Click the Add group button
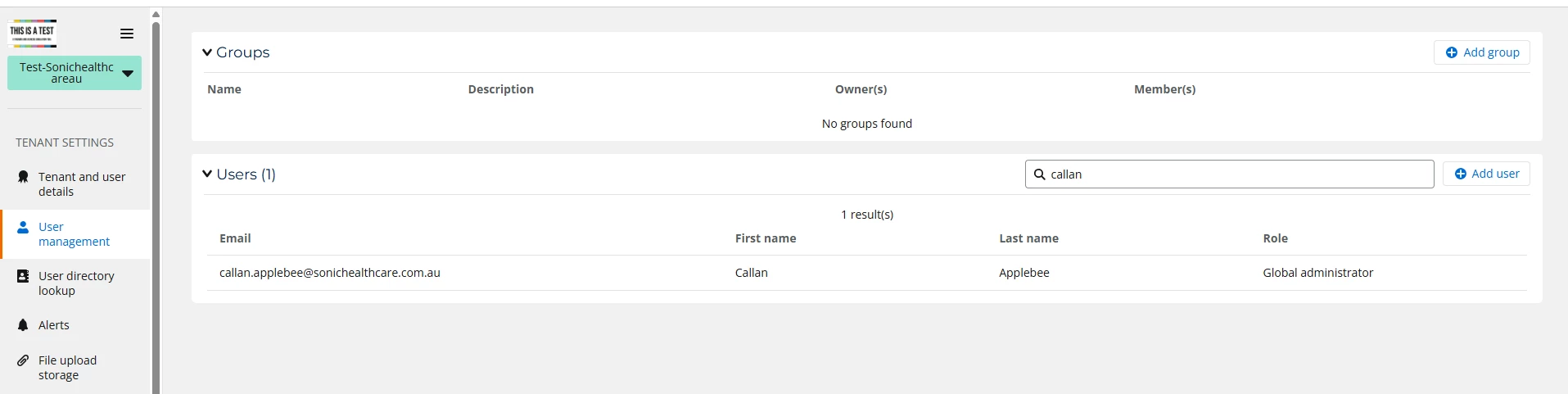 coord(1482,52)
